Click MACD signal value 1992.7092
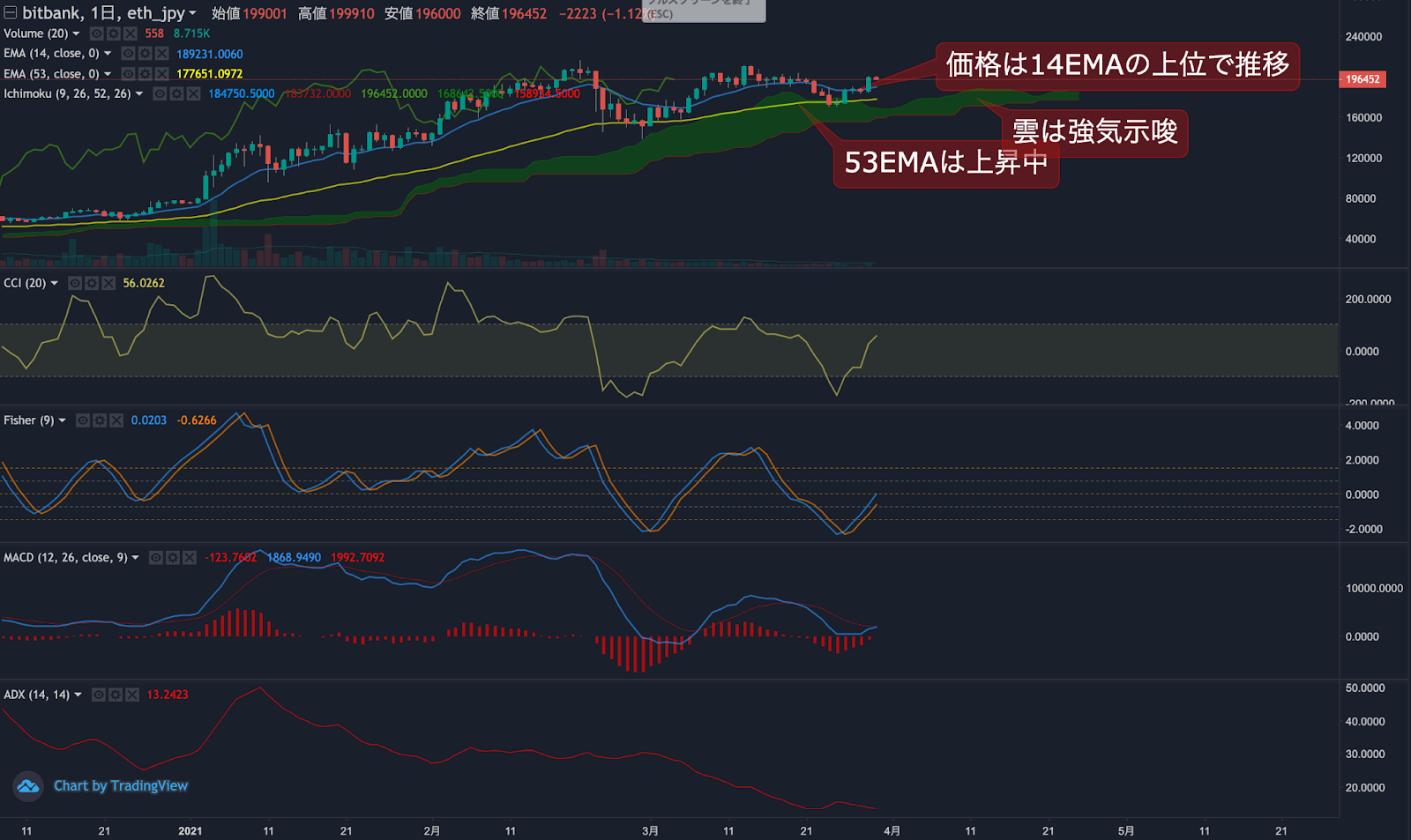This screenshot has width=1411, height=840. [357, 558]
